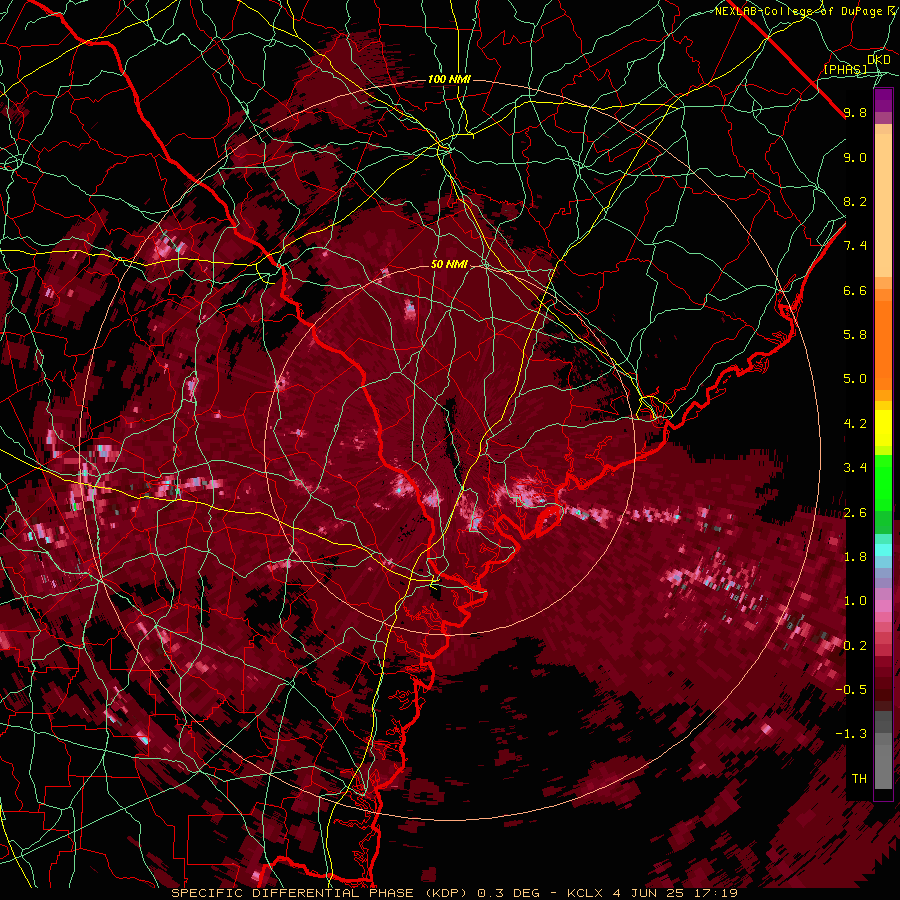Screen dimensions: 900x900
Task: Click the KCLX 4 JUN 25 17:19 timestamp
Action: click(652, 893)
